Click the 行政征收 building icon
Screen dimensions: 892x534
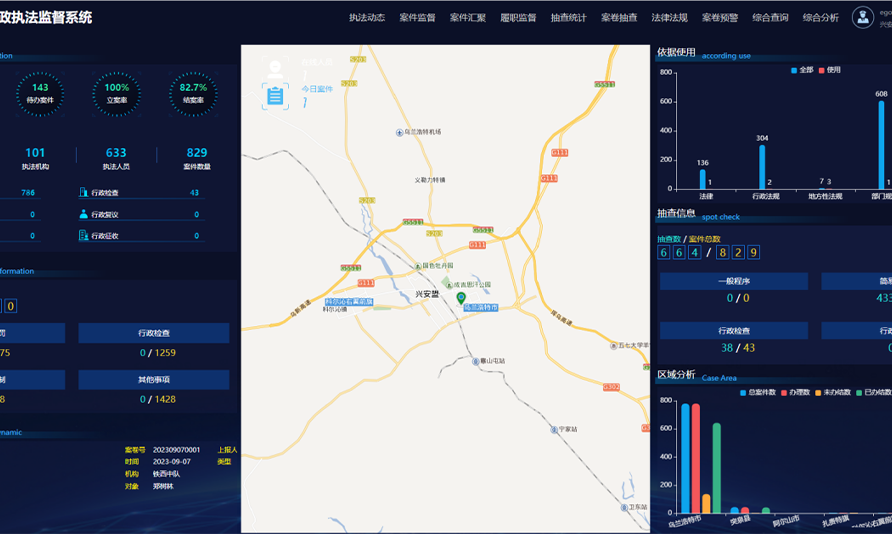pos(83,236)
